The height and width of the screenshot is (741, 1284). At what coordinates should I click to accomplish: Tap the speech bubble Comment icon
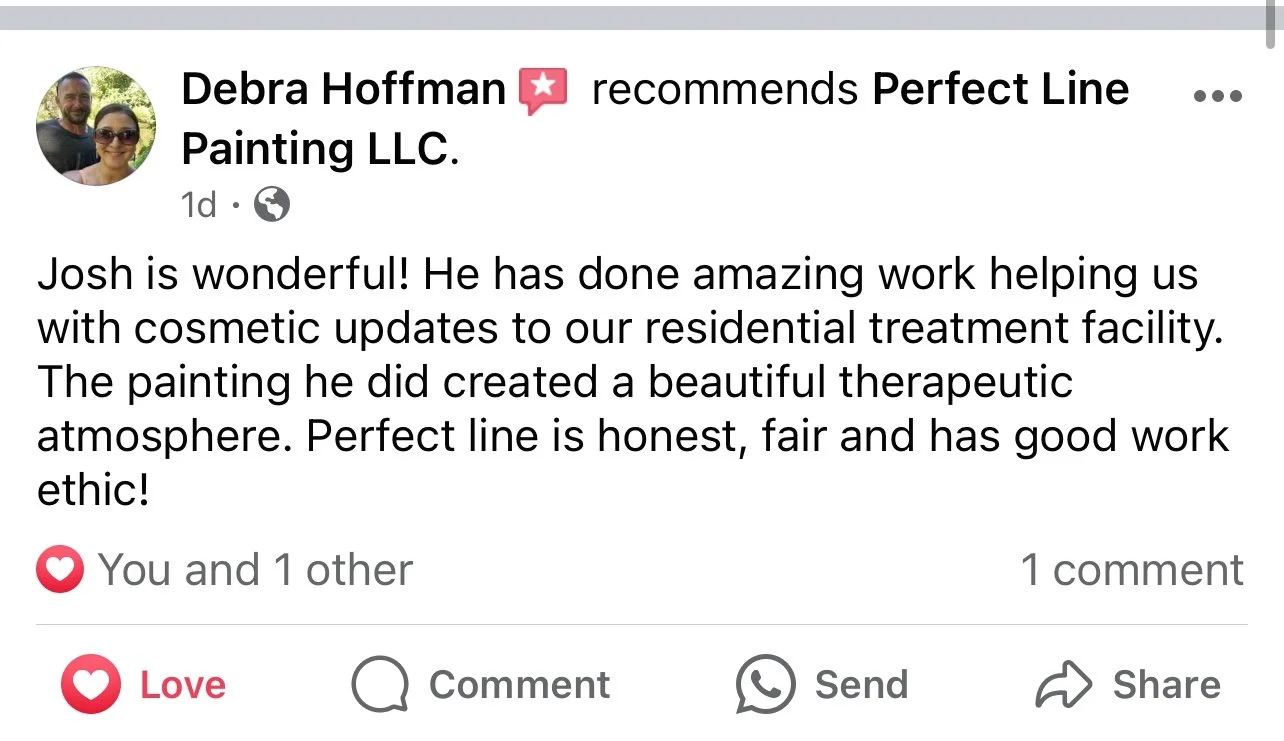(380, 685)
